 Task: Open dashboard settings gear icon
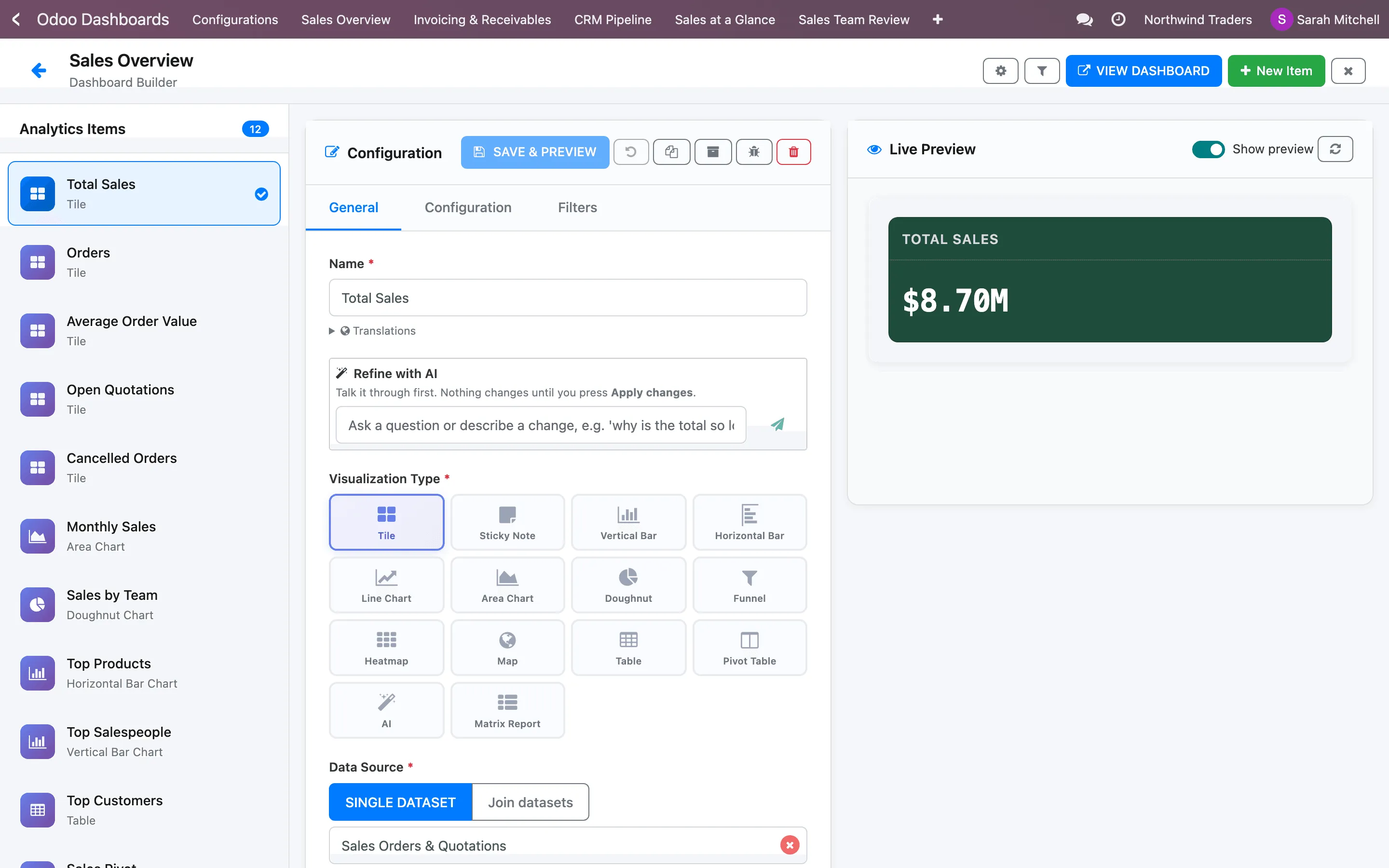[x=1000, y=70]
